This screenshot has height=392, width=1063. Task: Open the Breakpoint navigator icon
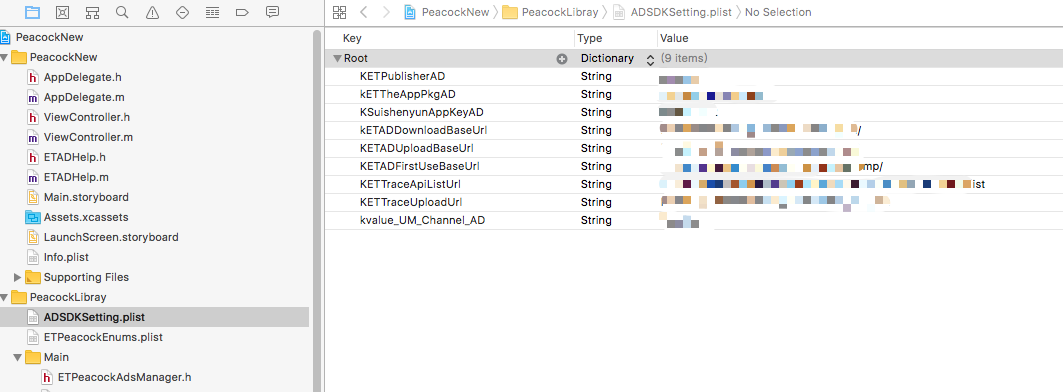[x=242, y=12]
